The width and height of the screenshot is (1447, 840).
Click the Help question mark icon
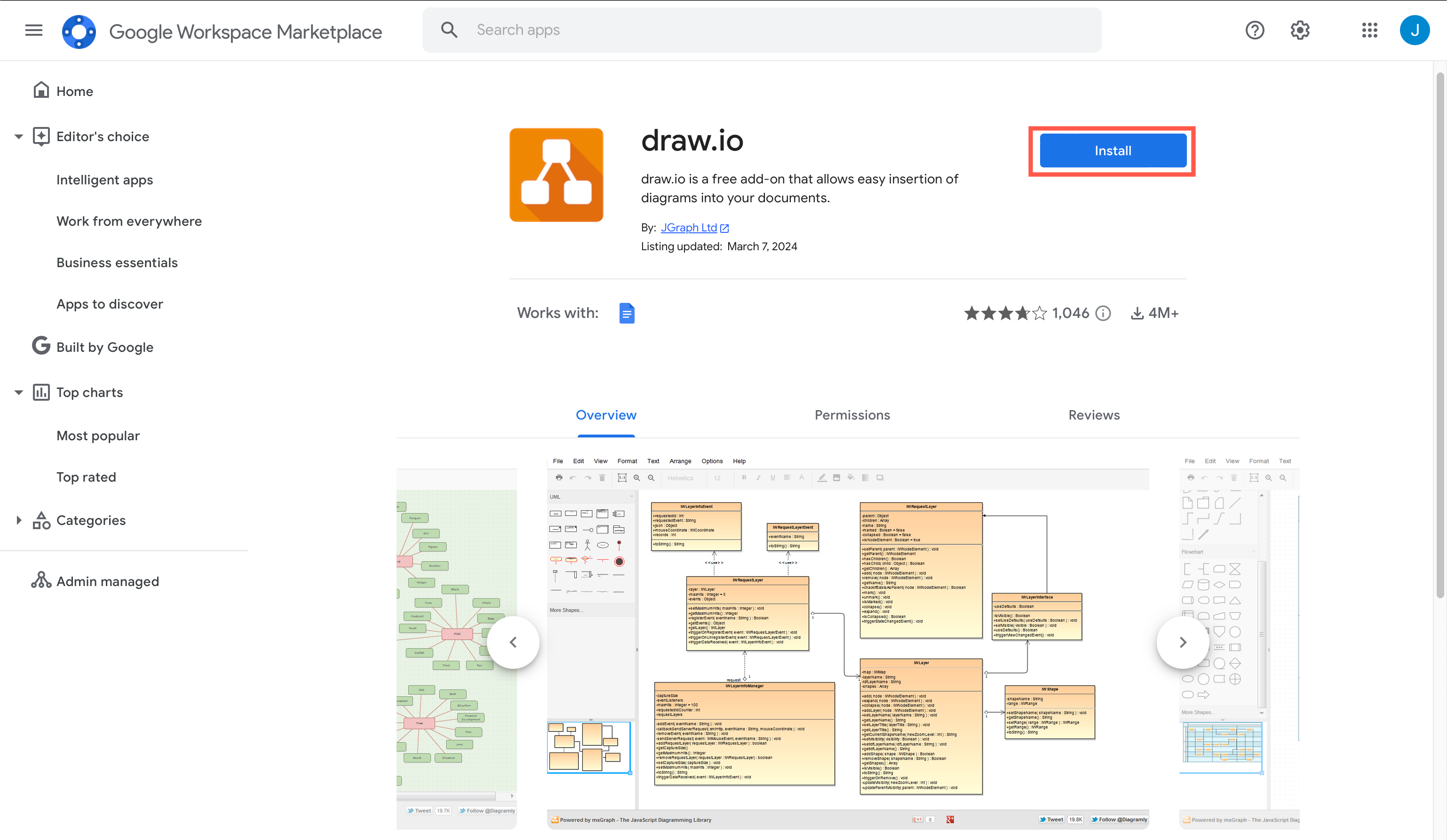point(1255,29)
